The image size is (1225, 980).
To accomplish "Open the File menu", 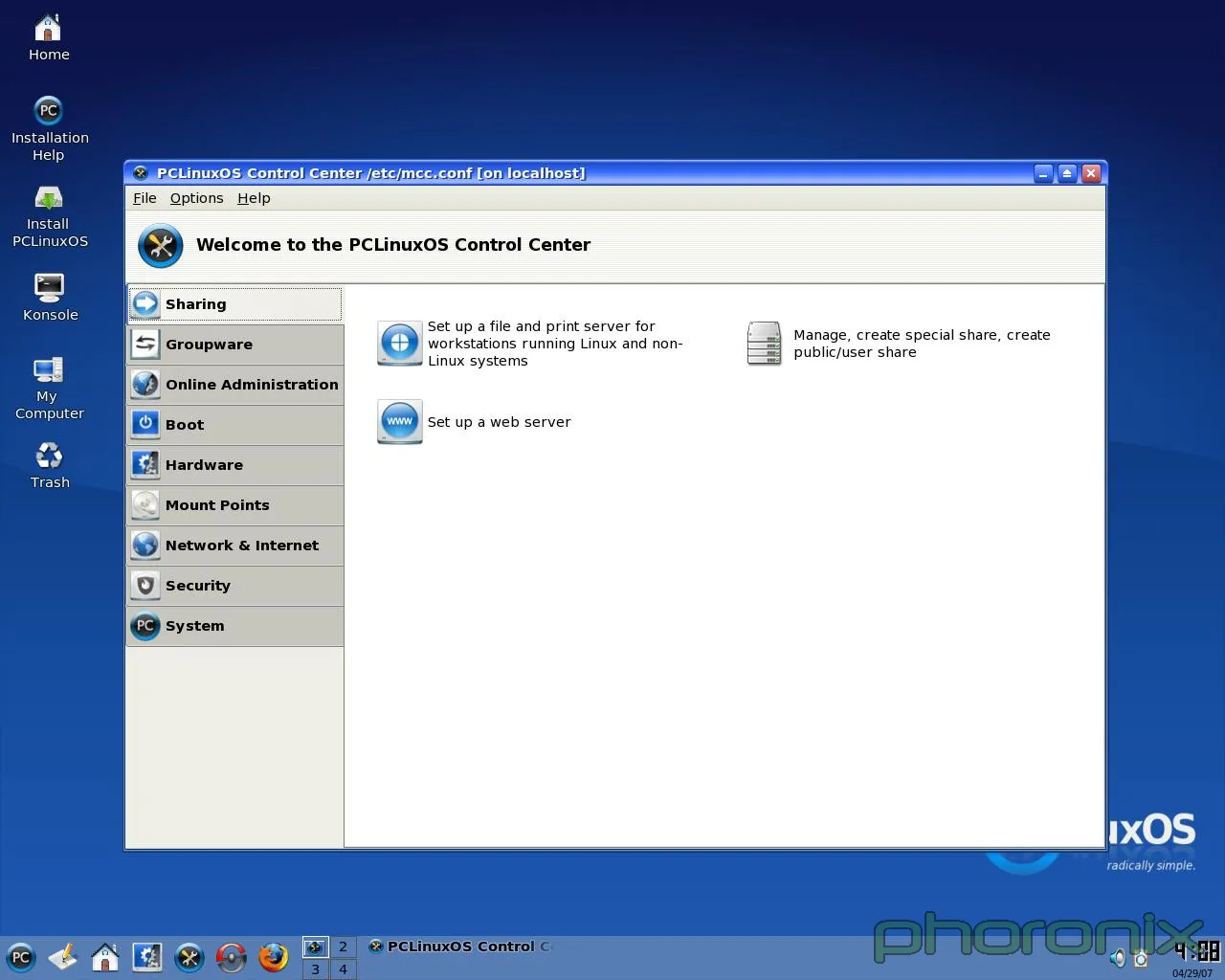I will click(x=145, y=198).
